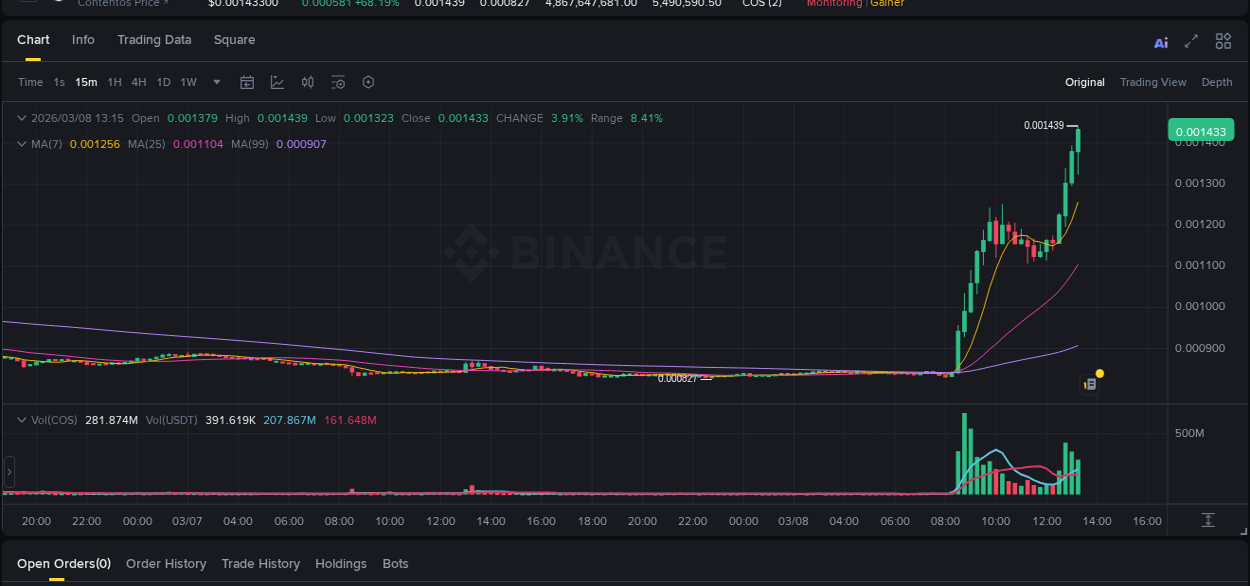Screen dimensions: 1250x586
Task: Switch chart to Trading View mode
Action: pyautogui.click(x=1153, y=82)
